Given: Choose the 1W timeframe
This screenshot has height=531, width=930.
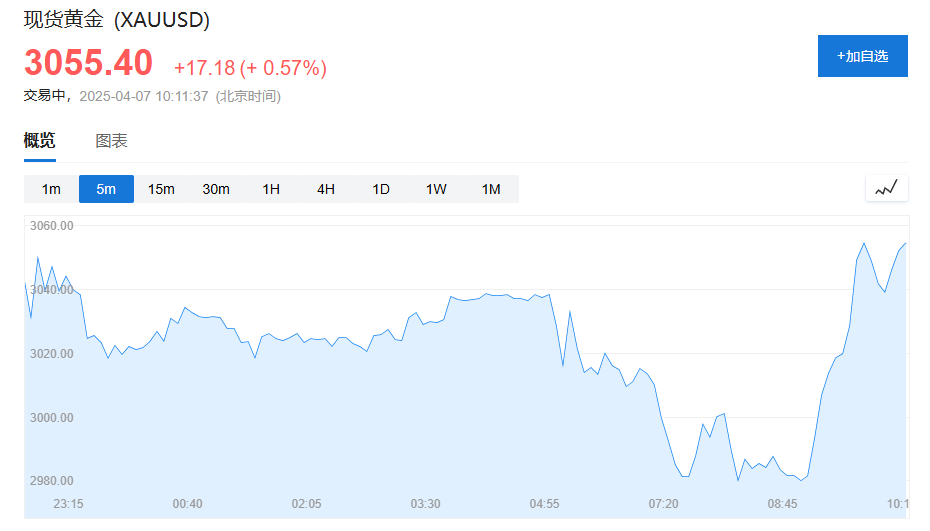Looking at the screenshot, I should point(436,189).
